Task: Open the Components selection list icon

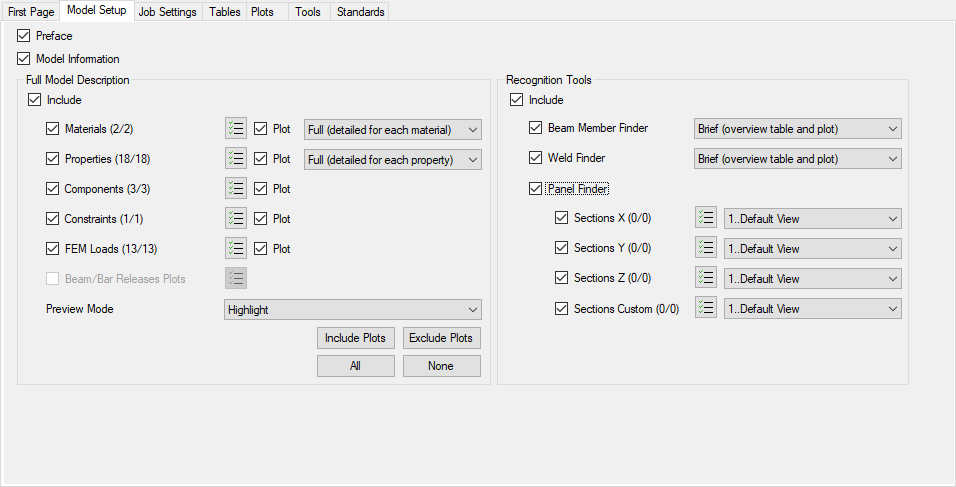Action: 236,189
